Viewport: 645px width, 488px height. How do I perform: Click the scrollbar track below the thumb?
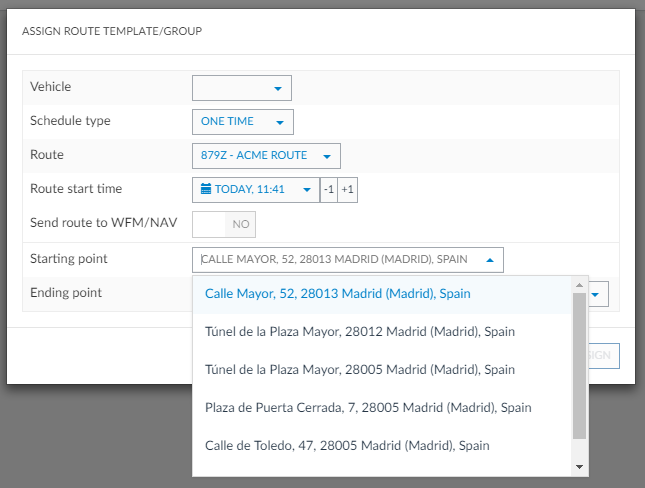(579, 449)
